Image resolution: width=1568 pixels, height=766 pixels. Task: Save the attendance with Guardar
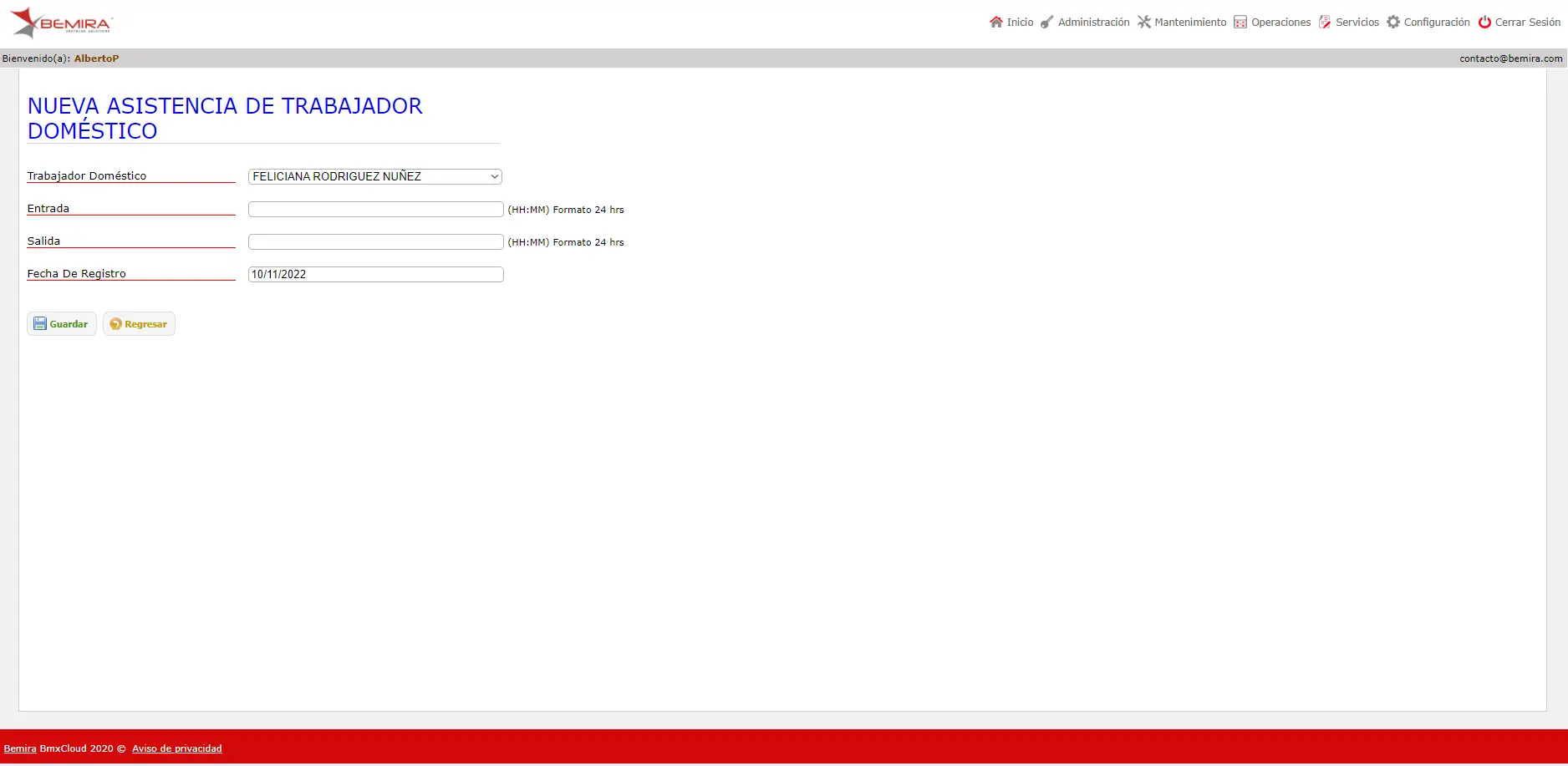[x=62, y=324]
